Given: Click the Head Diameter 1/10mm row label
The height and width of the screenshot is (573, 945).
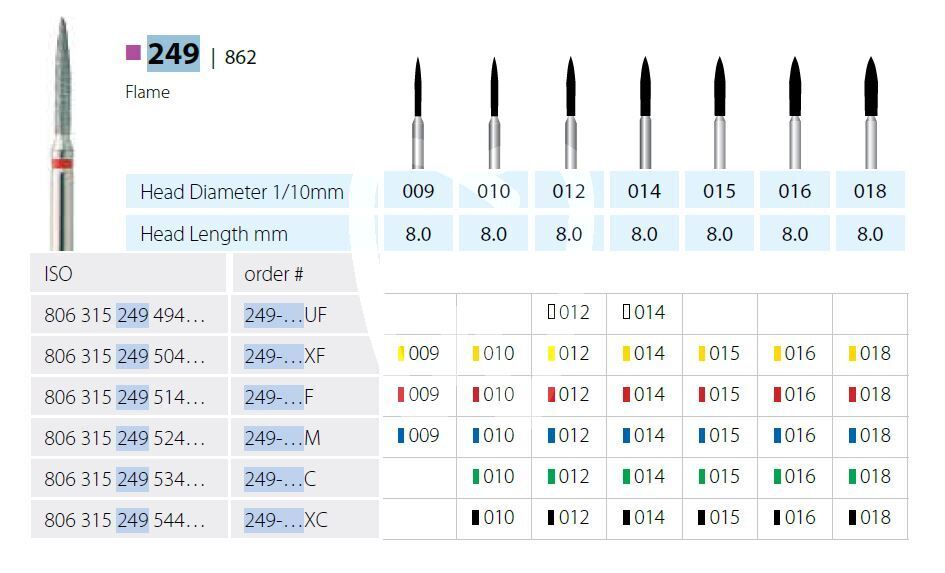Looking at the screenshot, I should pos(241,191).
